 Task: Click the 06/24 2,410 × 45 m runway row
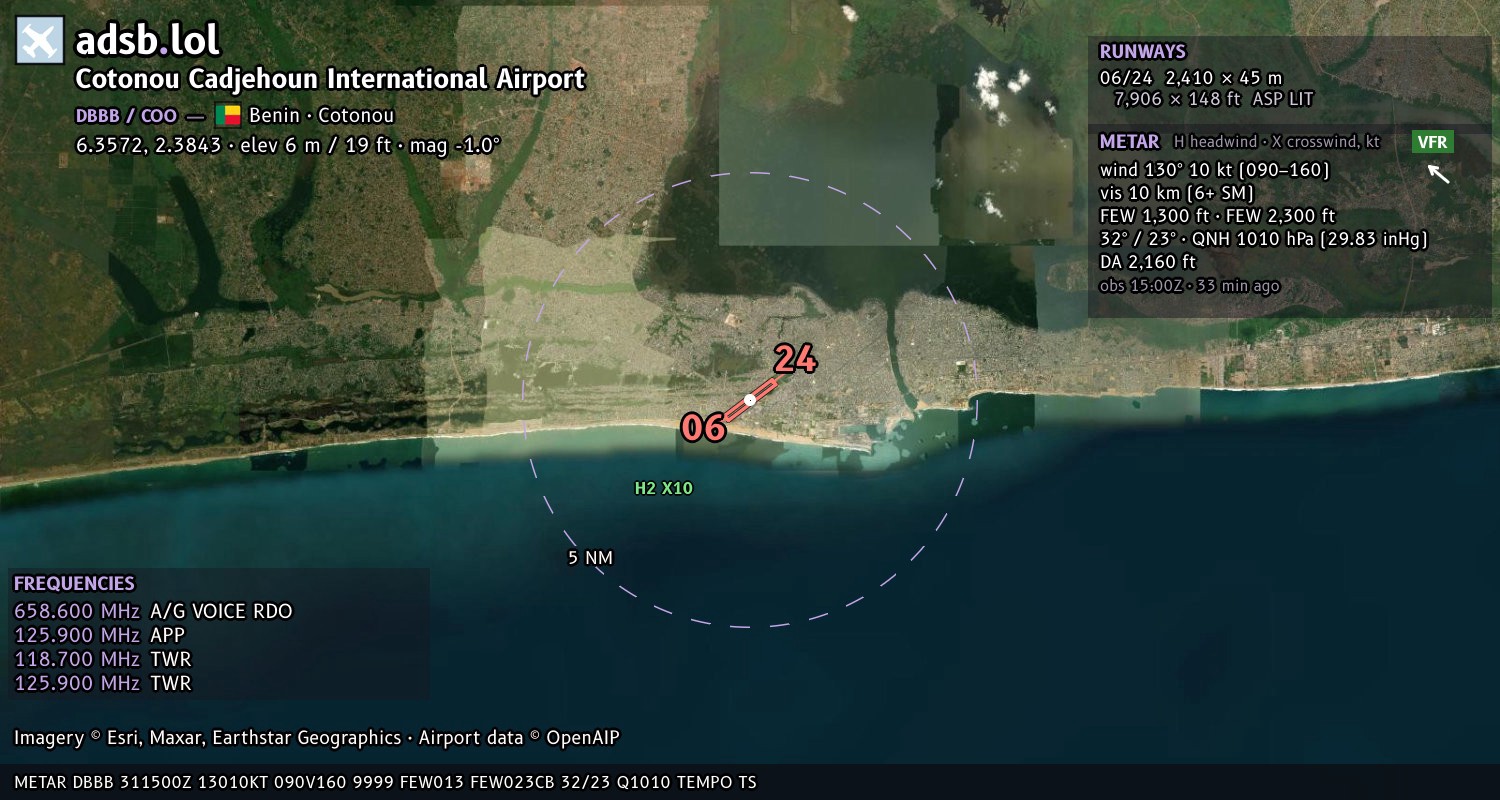coord(1190,77)
